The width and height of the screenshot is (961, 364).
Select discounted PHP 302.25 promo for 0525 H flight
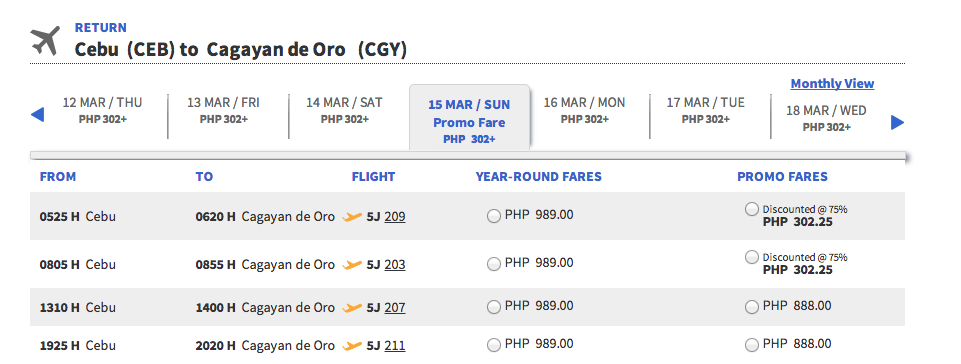pyautogui.click(x=751, y=210)
